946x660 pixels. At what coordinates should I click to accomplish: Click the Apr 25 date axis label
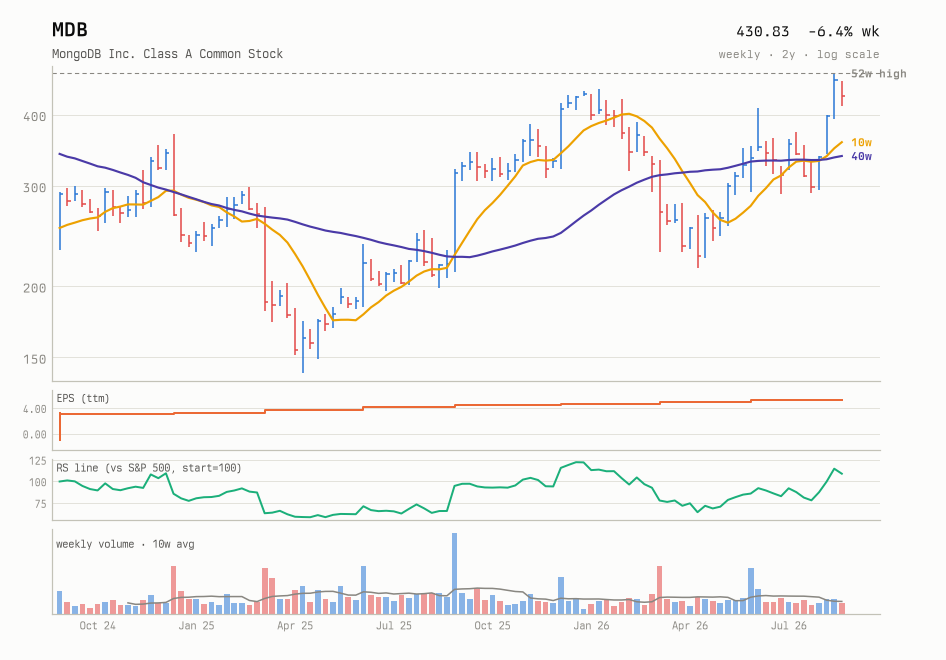coord(295,626)
